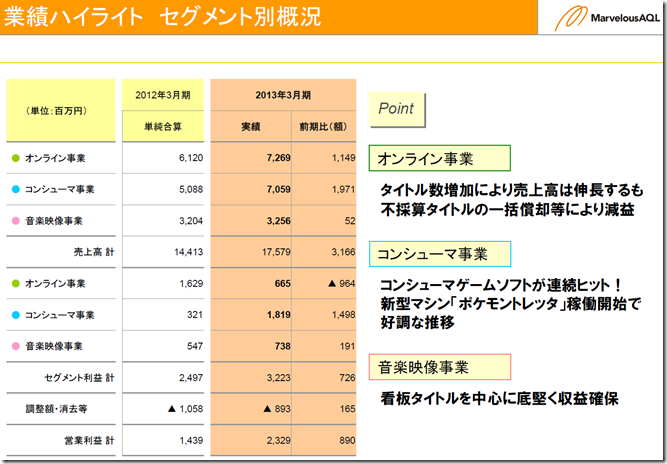This screenshot has width=667, height=464.
Task: Click the value 5,088
Action: [191, 189]
